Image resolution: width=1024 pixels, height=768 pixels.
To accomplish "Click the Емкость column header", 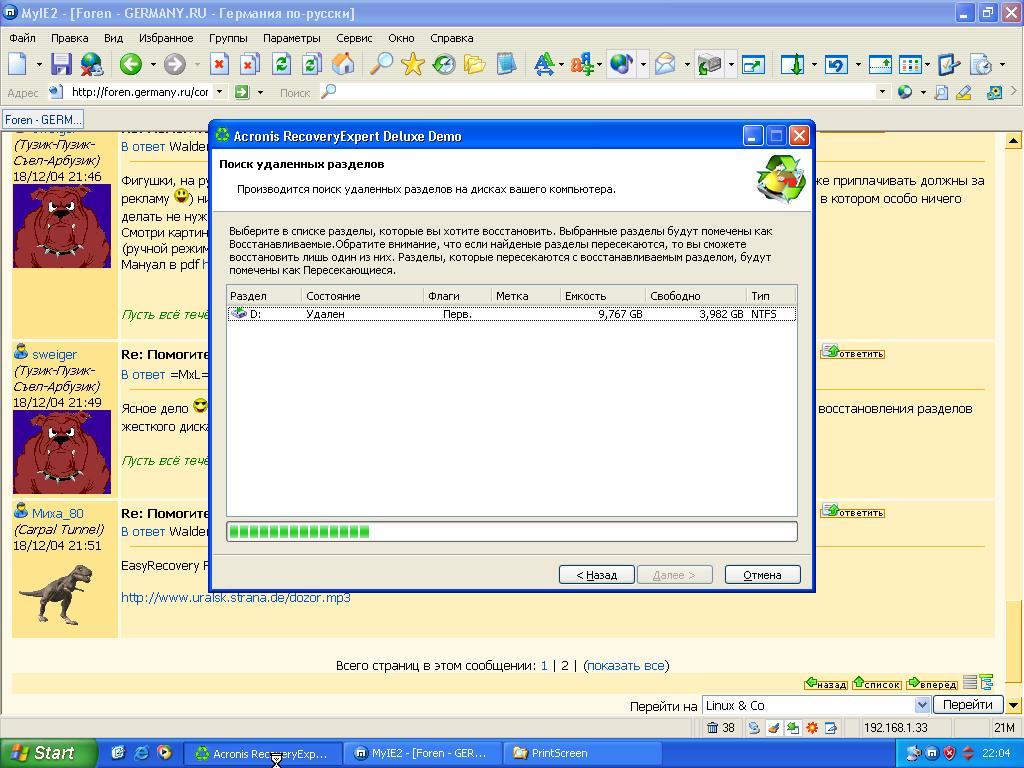I will coord(602,296).
